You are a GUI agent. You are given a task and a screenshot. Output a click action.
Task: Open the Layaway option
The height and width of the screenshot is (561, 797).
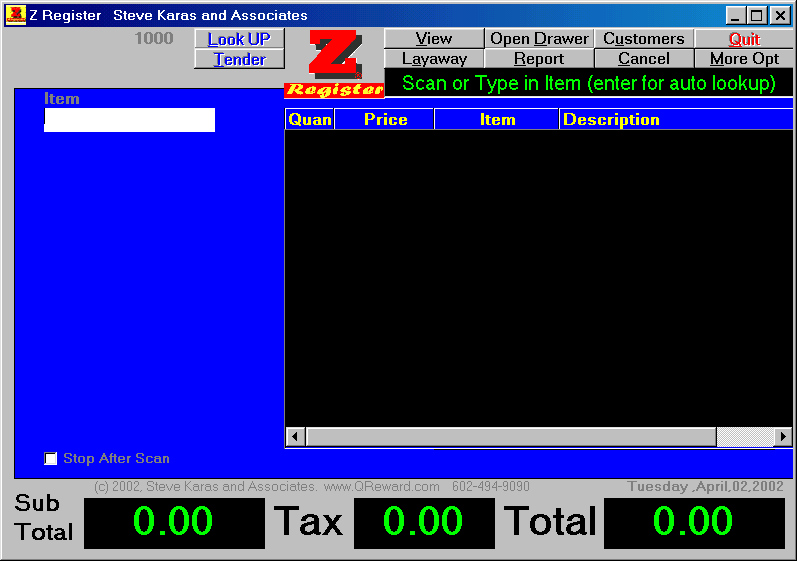pyautogui.click(x=434, y=58)
